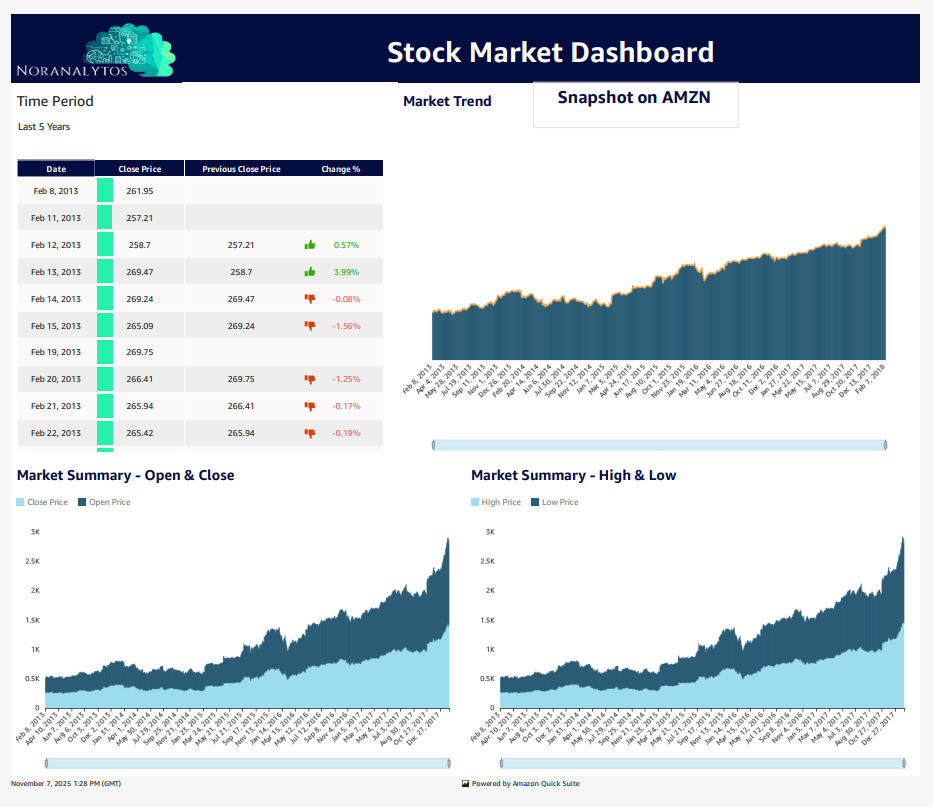Open the Change % column header options

341,168
